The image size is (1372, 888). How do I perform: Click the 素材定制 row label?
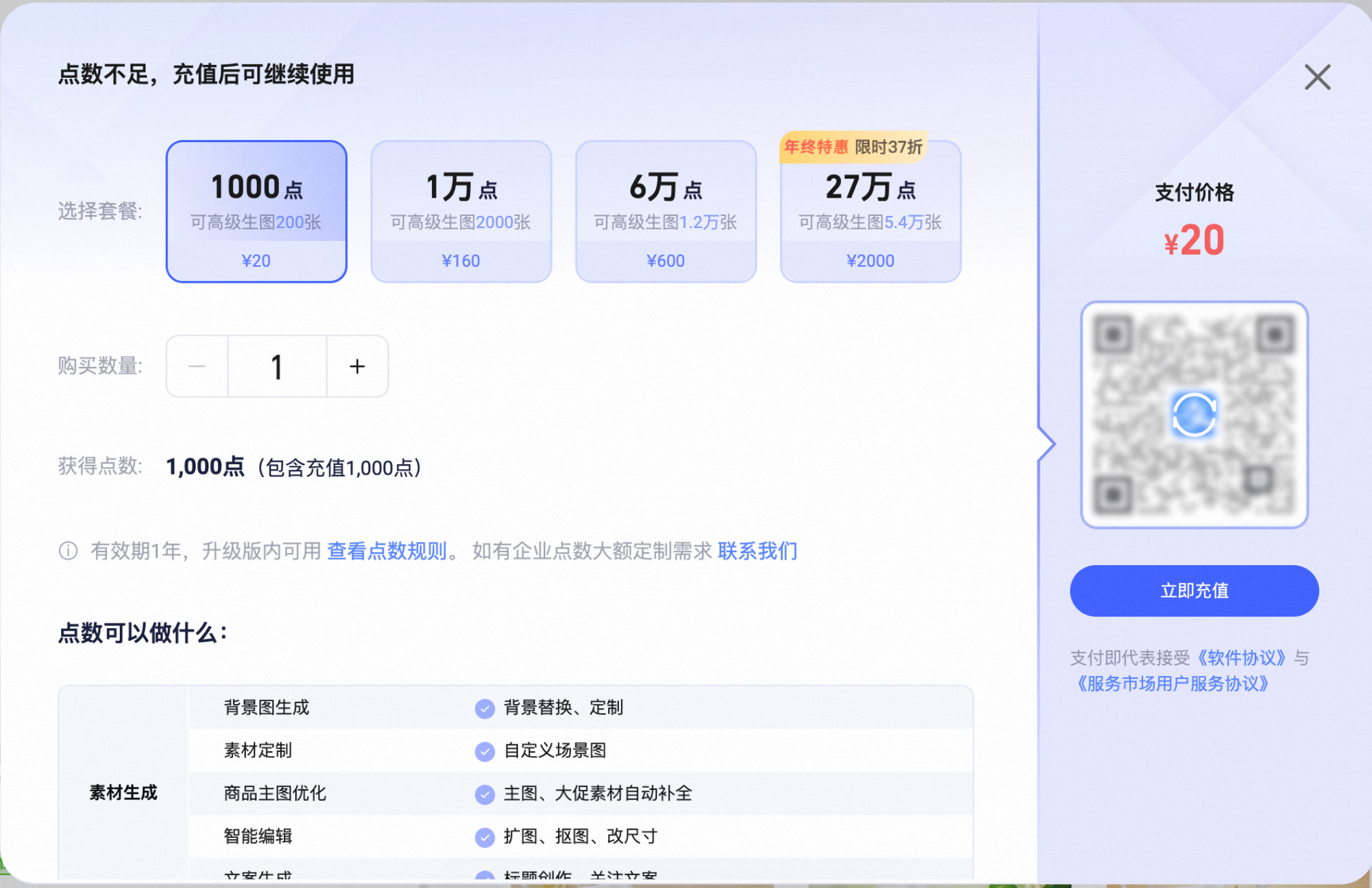tap(258, 750)
